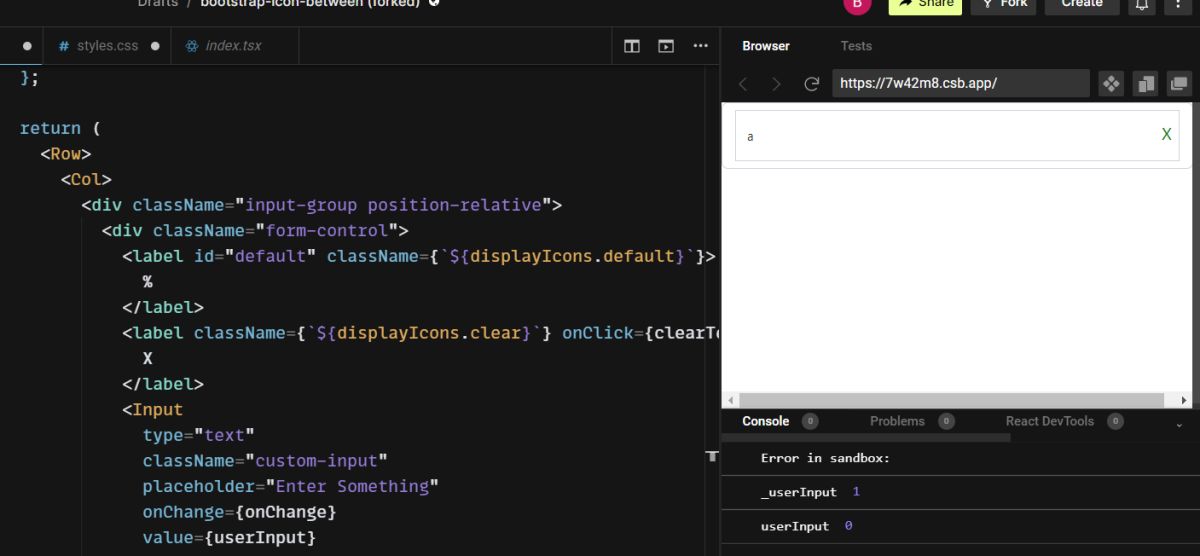Refresh the preview browser
This screenshot has width=1200, height=556.
point(812,84)
